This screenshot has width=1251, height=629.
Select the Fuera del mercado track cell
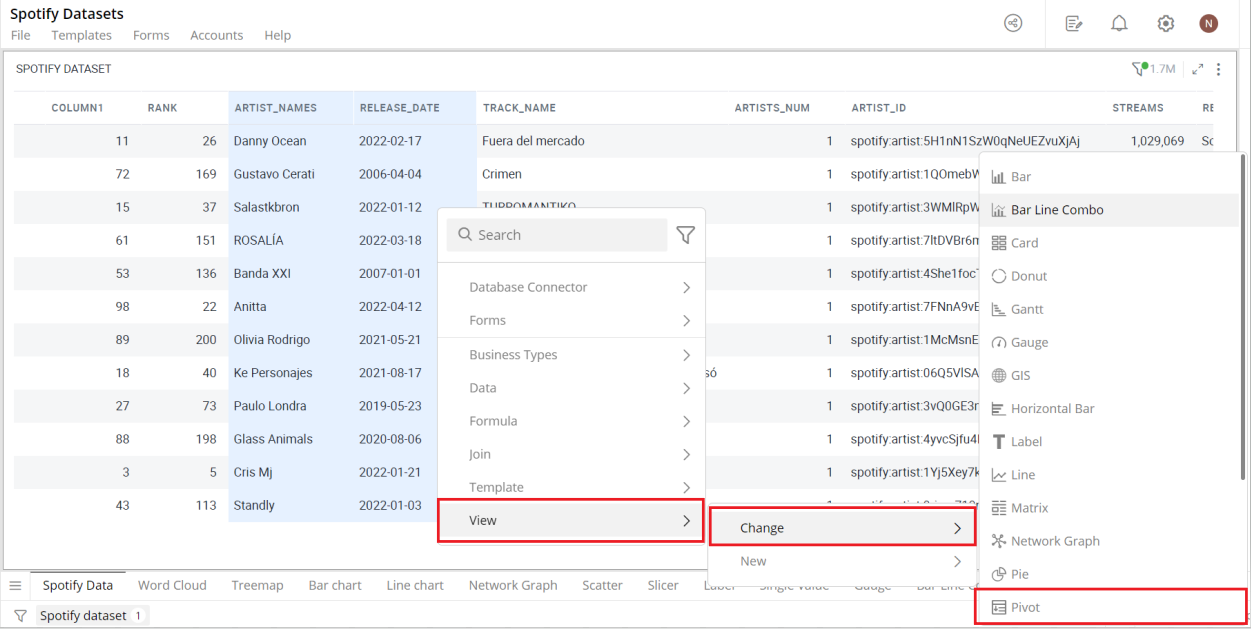coord(533,141)
